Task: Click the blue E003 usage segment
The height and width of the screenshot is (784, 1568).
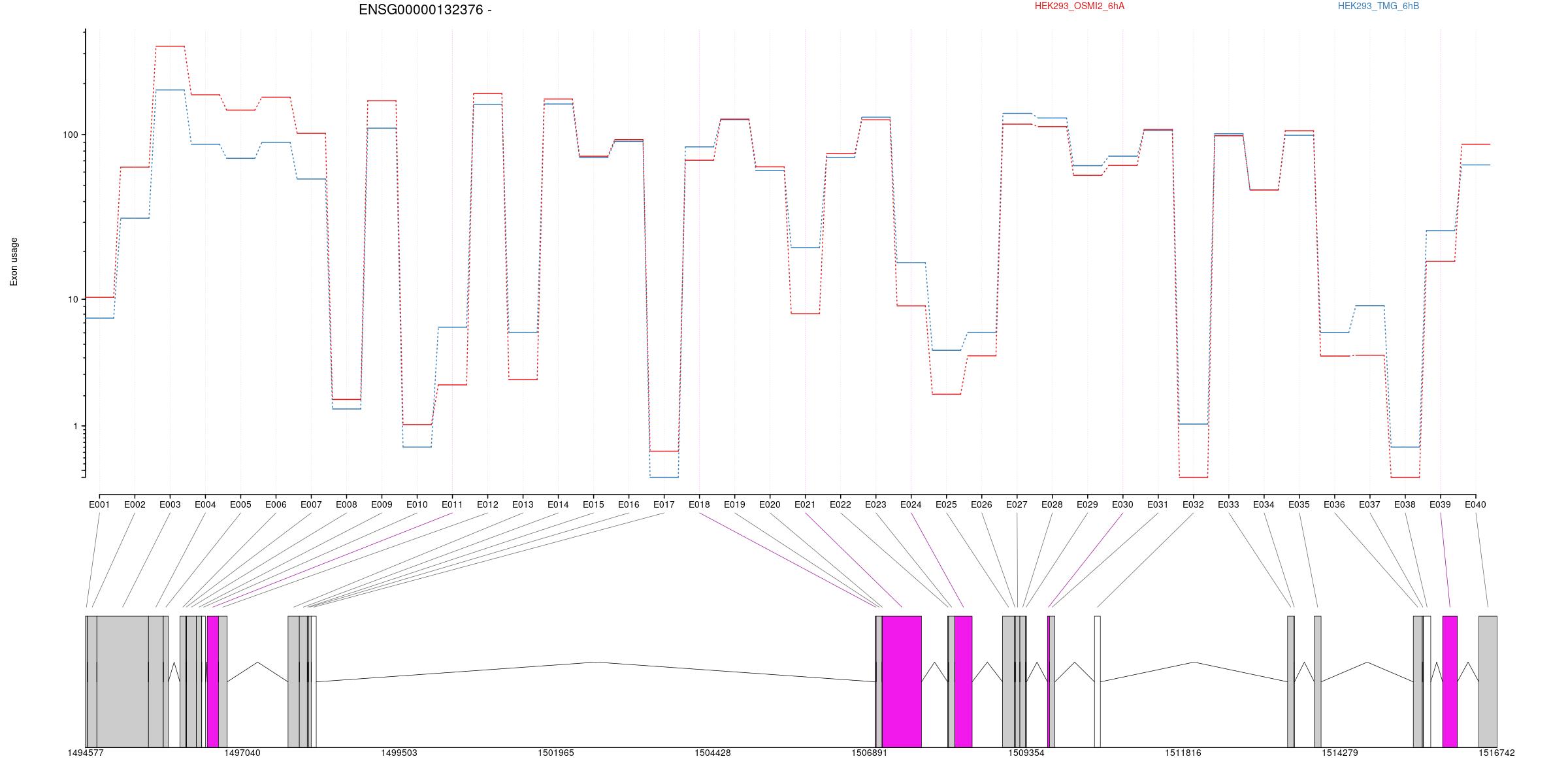Action: coord(170,90)
